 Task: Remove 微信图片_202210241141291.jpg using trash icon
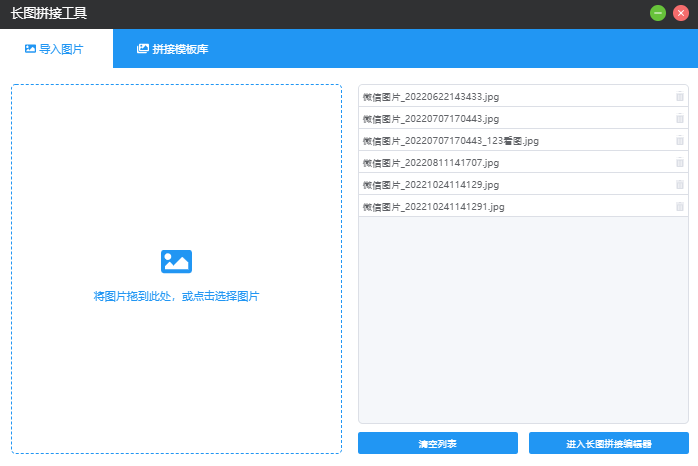[x=680, y=207]
